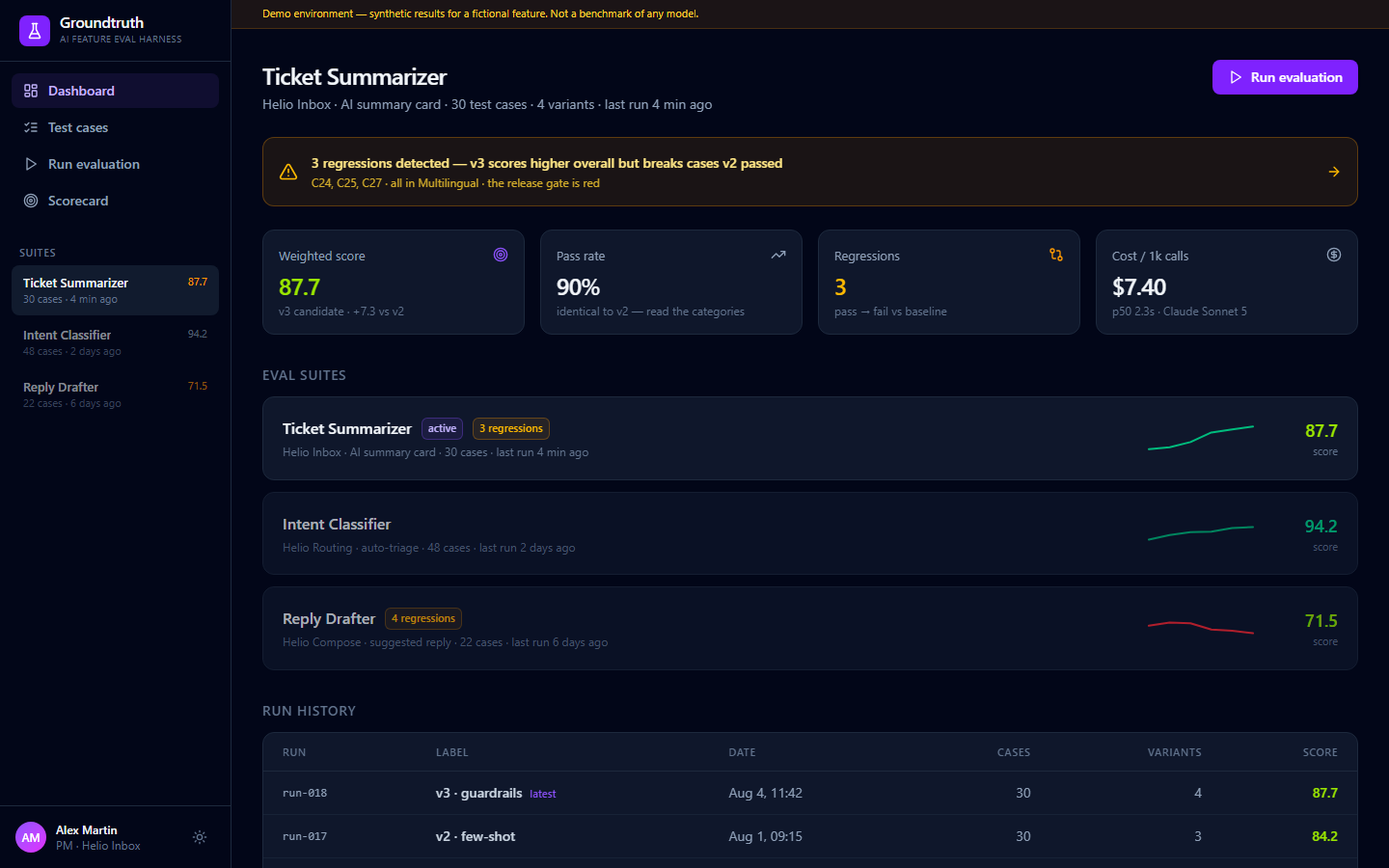The image size is (1389, 868).
Task: Open the Intent Classifier eval suite card
Action: click(x=810, y=533)
